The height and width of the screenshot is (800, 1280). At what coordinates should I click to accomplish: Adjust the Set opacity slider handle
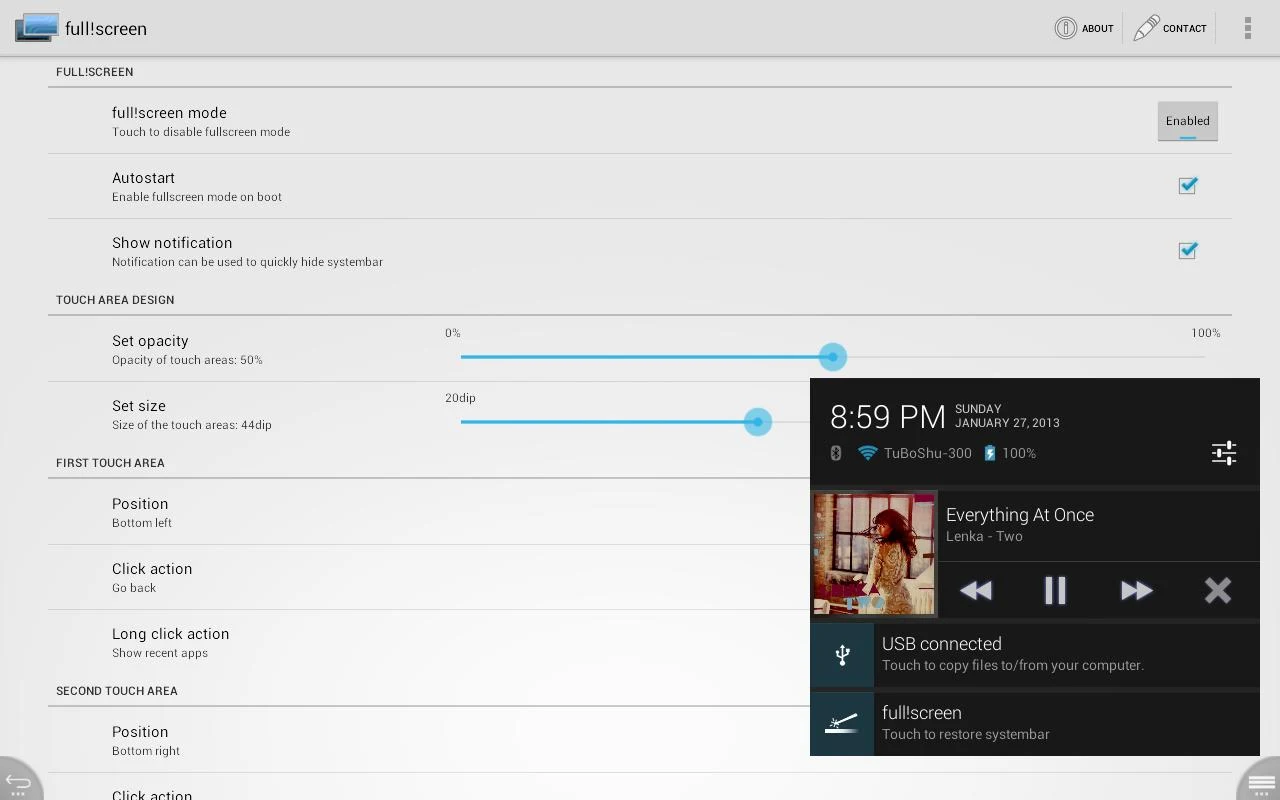(832, 357)
